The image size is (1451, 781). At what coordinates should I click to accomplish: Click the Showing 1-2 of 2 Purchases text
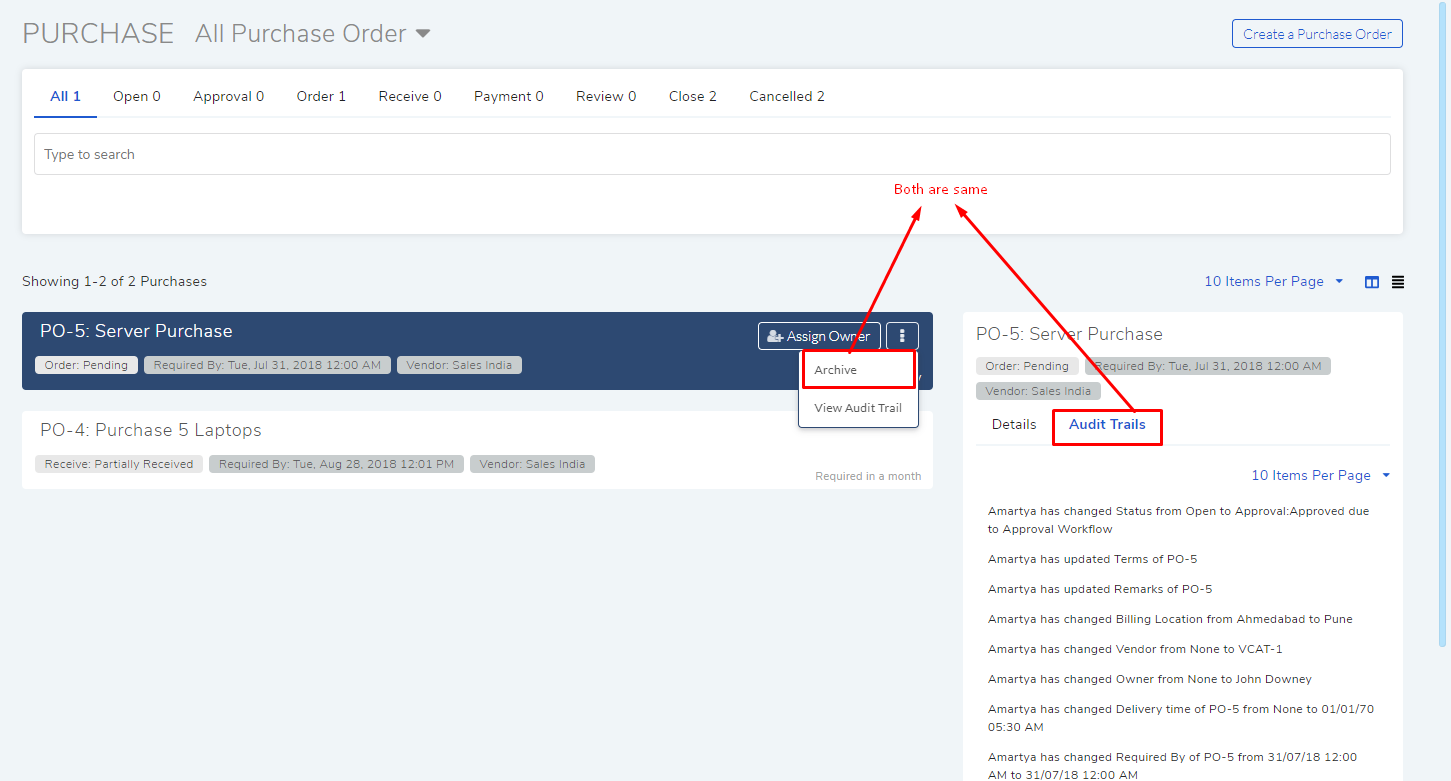(x=114, y=281)
